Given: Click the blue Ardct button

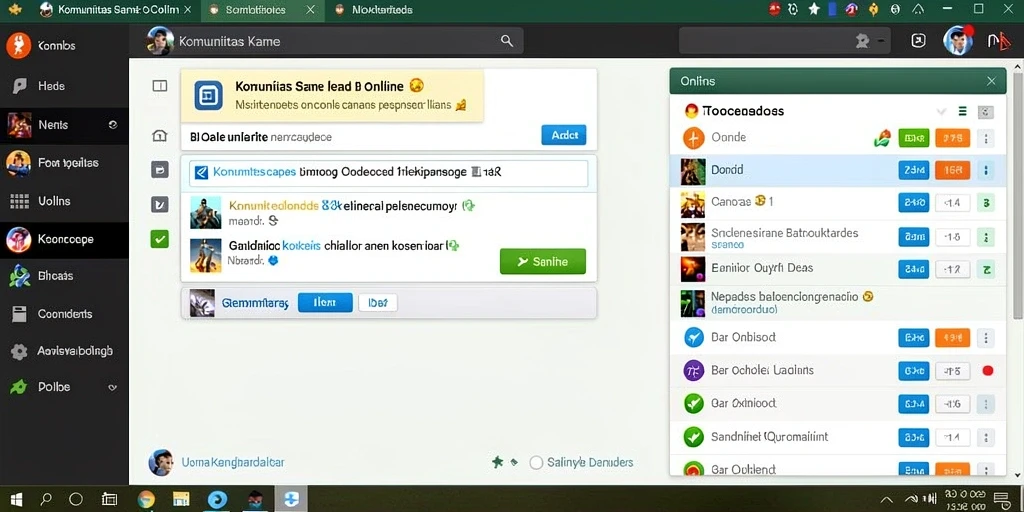Looking at the screenshot, I should click(x=564, y=135).
